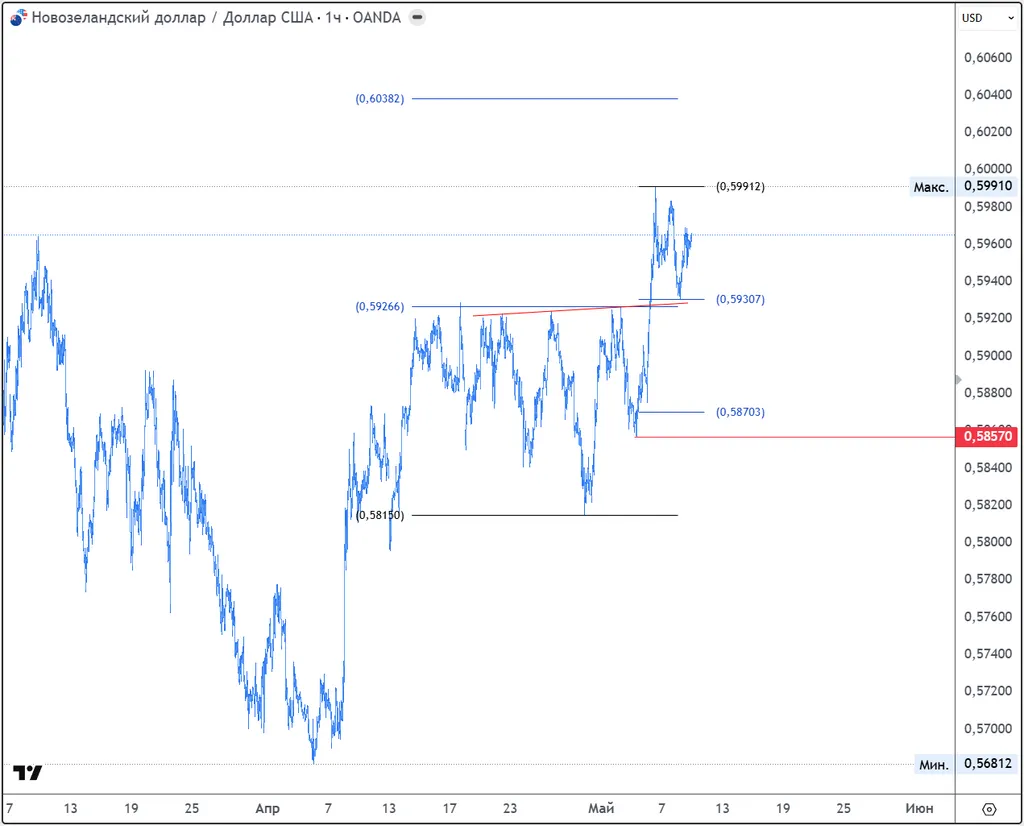Screen dimensions: 1024x826
Task: Click the 0,59910 maximum price value
Action: pos(987,186)
